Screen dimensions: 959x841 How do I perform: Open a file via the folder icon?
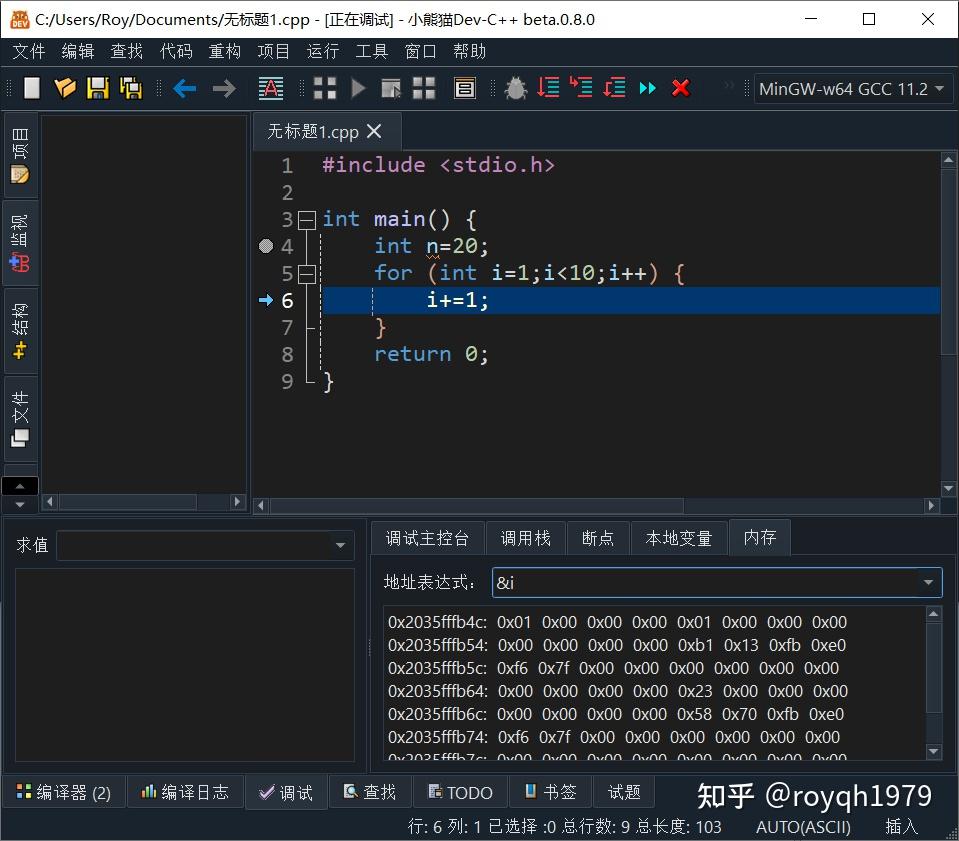tap(64, 88)
